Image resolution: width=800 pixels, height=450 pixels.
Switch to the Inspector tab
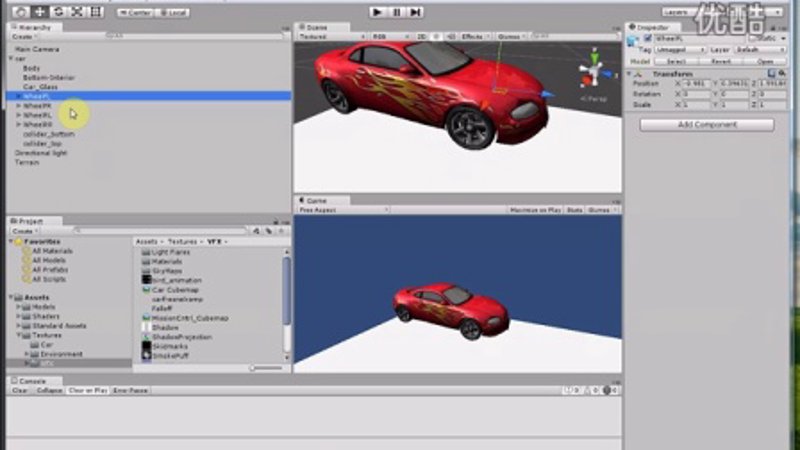pos(654,27)
